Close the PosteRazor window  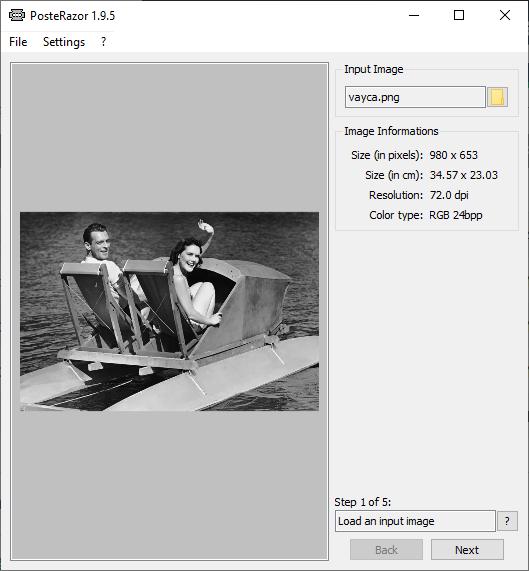(505, 15)
